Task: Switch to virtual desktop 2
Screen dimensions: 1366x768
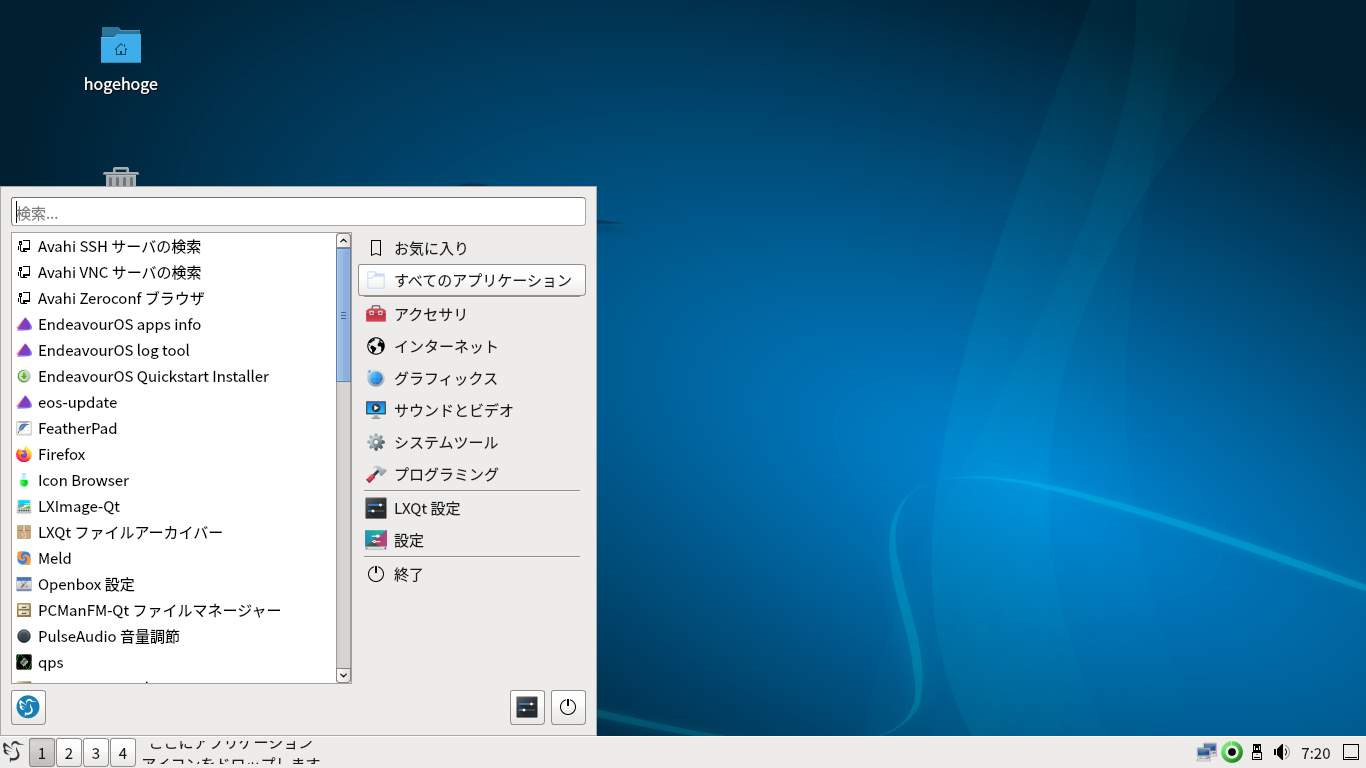Action: pyautogui.click(x=69, y=753)
